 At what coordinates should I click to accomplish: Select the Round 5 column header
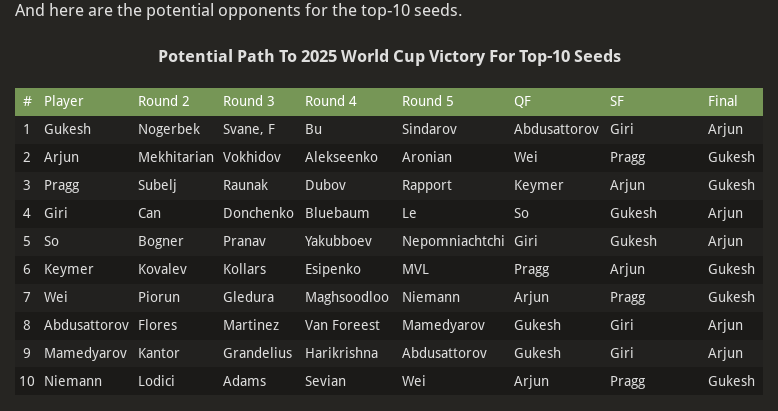427,101
